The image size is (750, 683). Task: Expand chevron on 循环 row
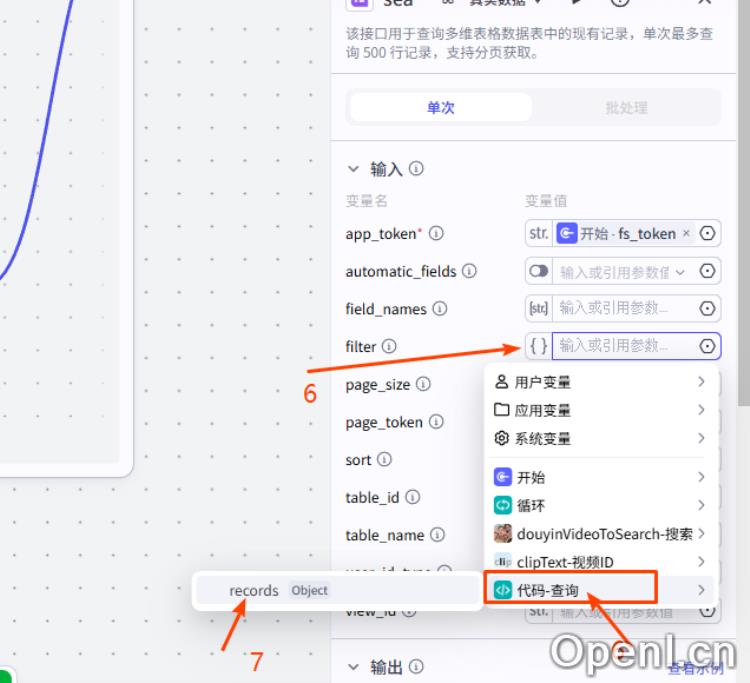pyautogui.click(x=701, y=505)
